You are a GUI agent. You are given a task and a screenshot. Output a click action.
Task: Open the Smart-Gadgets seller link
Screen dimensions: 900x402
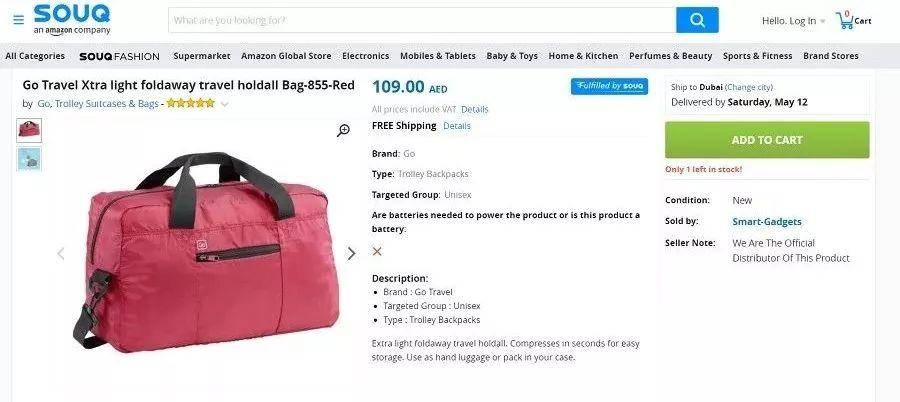pyautogui.click(x=767, y=222)
